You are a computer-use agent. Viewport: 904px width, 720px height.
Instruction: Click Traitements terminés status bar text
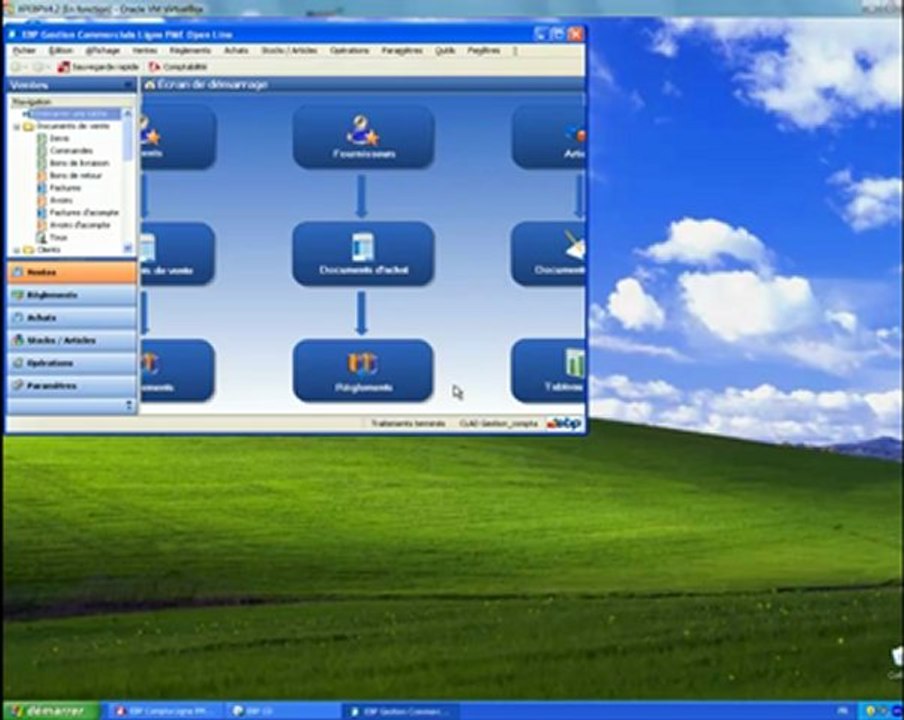[408, 424]
